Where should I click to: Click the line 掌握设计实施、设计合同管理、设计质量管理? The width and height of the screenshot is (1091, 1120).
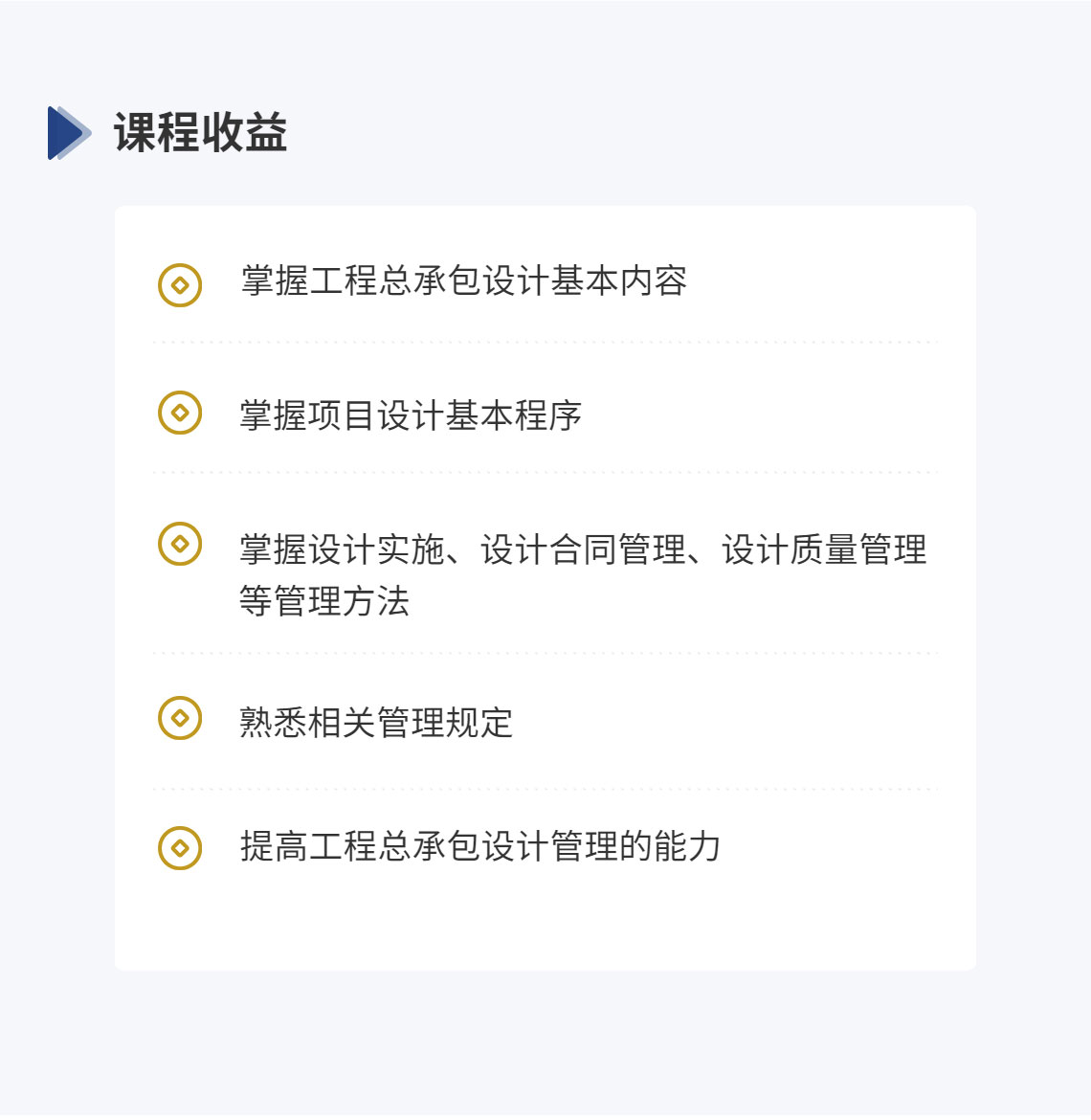pyautogui.click(x=583, y=550)
